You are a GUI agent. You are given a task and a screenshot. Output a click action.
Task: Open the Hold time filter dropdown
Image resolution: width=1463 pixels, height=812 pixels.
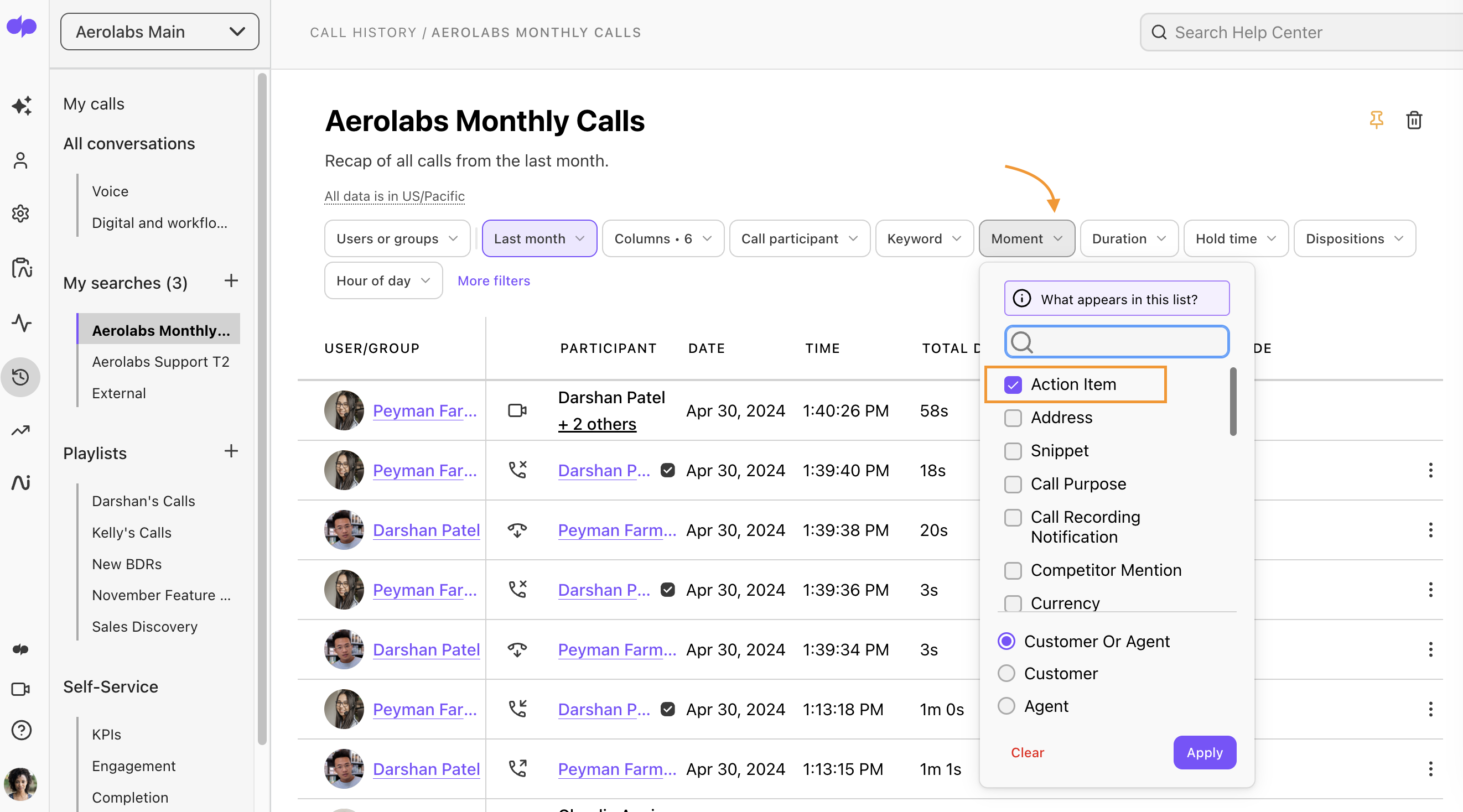coord(1235,238)
